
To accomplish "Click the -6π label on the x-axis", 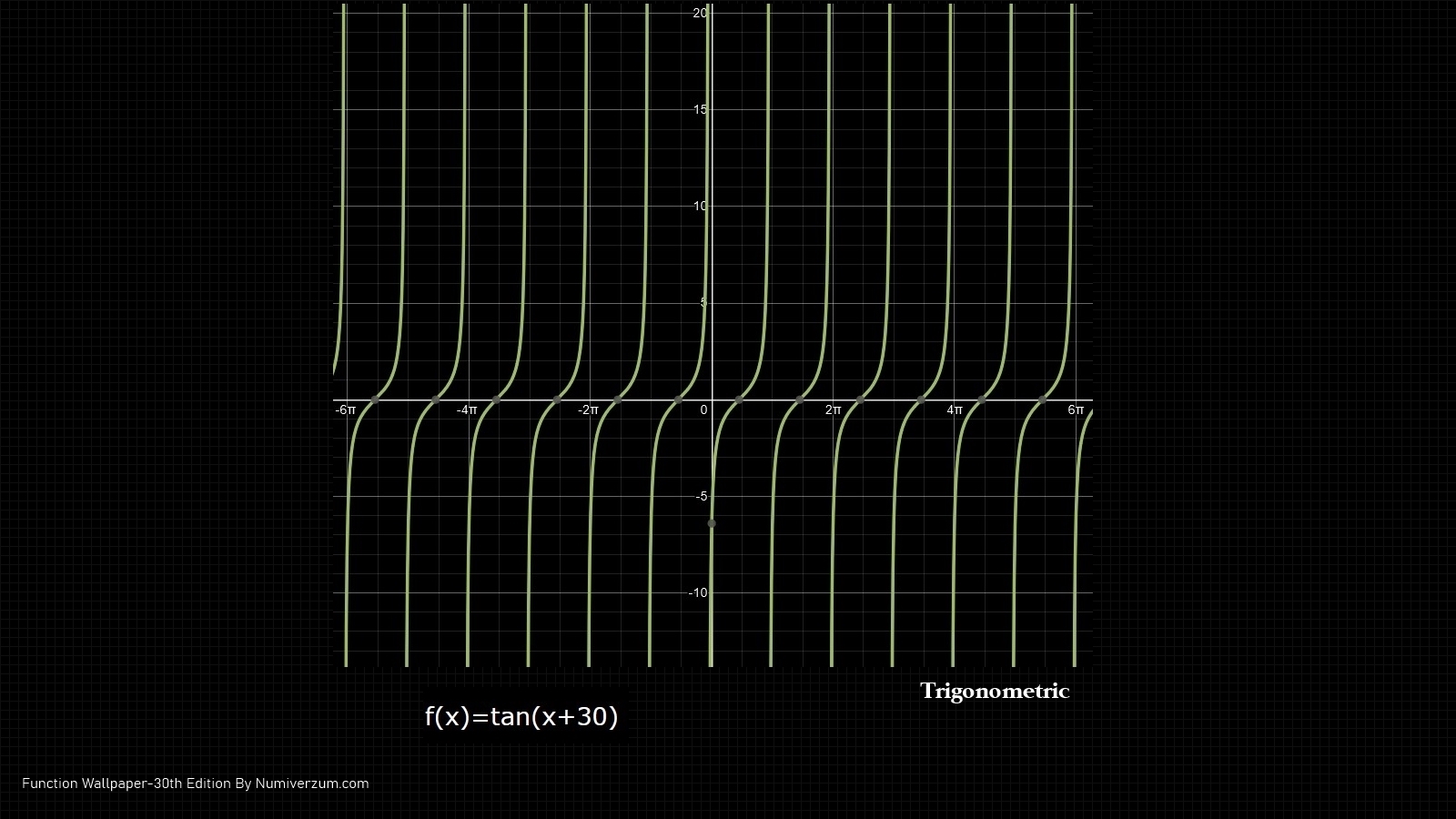I will (346, 410).
